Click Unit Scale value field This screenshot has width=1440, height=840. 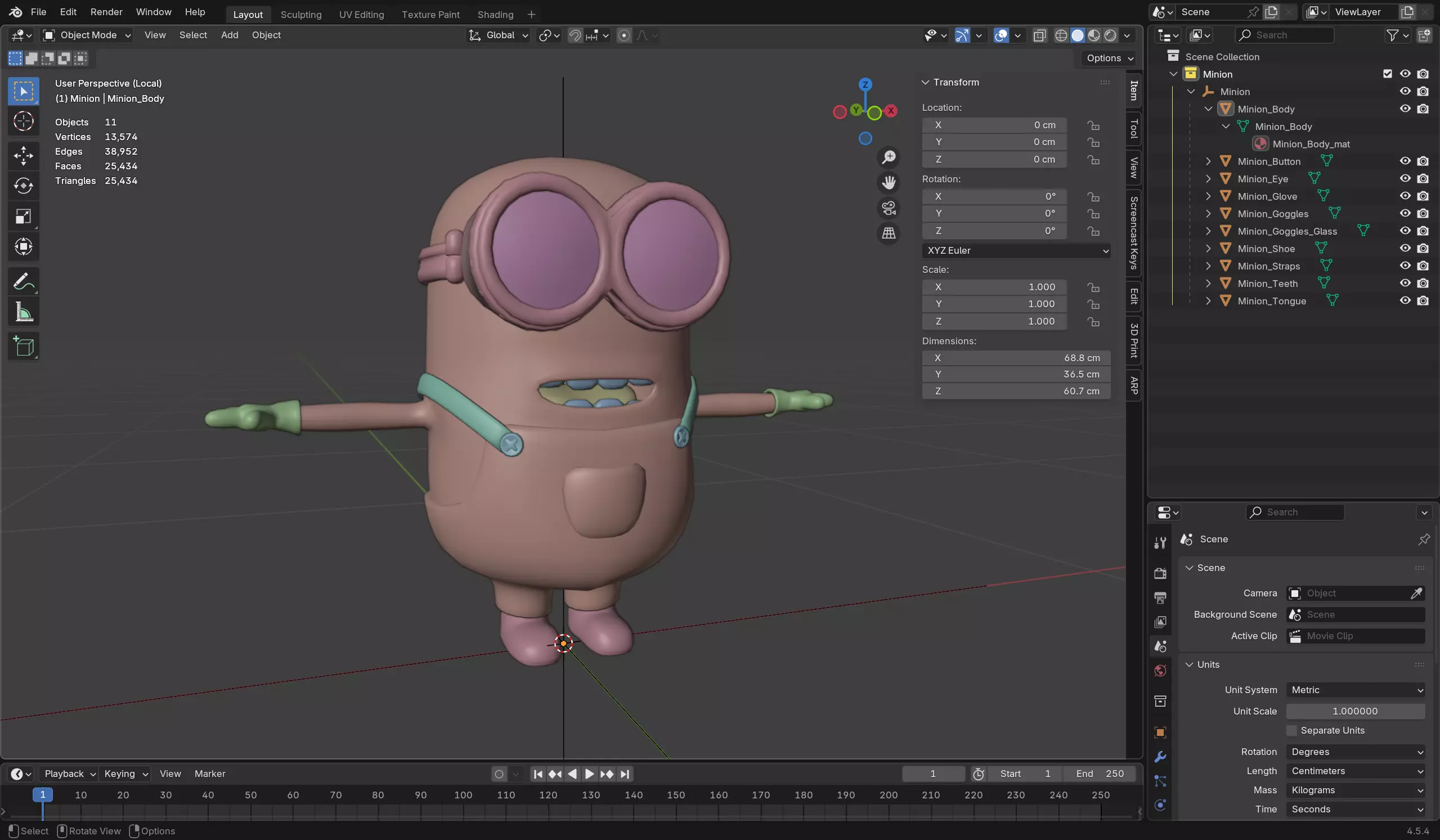(1356, 711)
